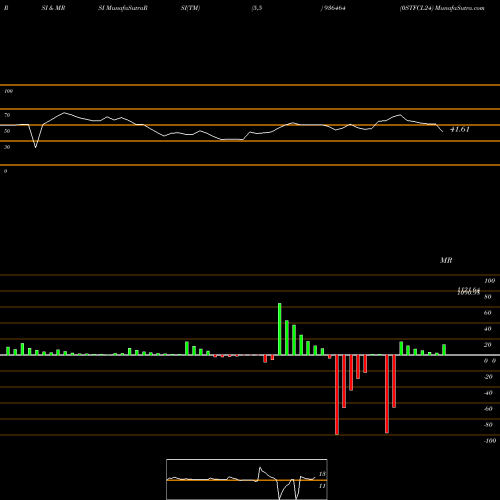Click the MR axis label 80
The height and width of the screenshot is (500, 500).
coord(488,297)
